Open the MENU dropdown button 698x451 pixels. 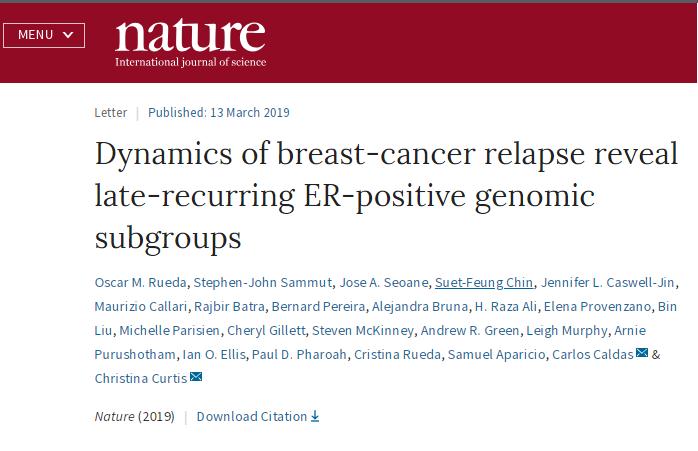[x=44, y=35]
